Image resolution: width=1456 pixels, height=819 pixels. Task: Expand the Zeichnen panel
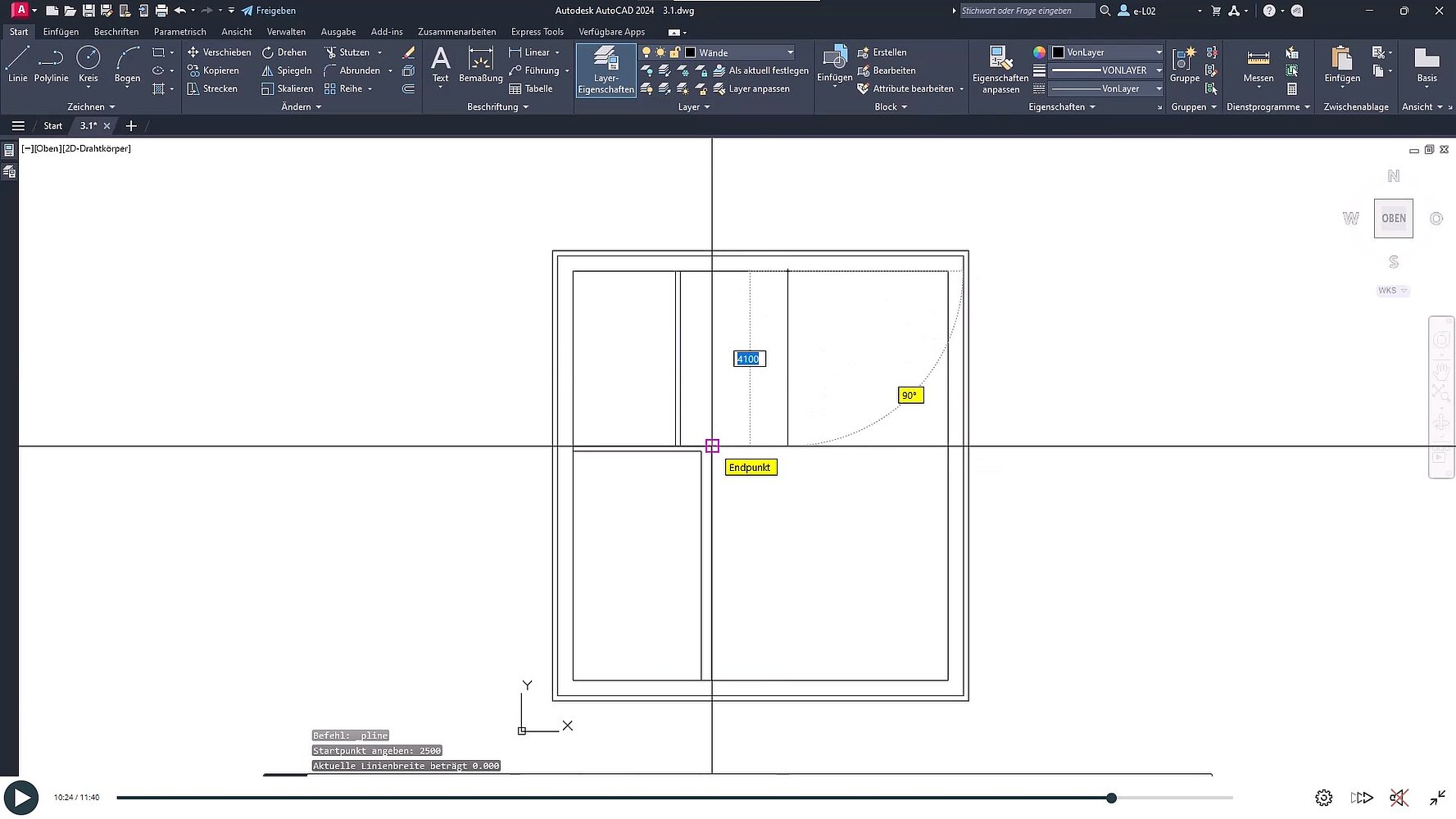(91, 106)
